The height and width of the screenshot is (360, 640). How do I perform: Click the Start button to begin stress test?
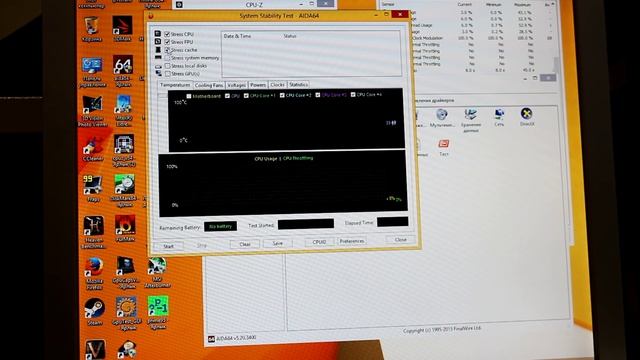[x=169, y=246]
